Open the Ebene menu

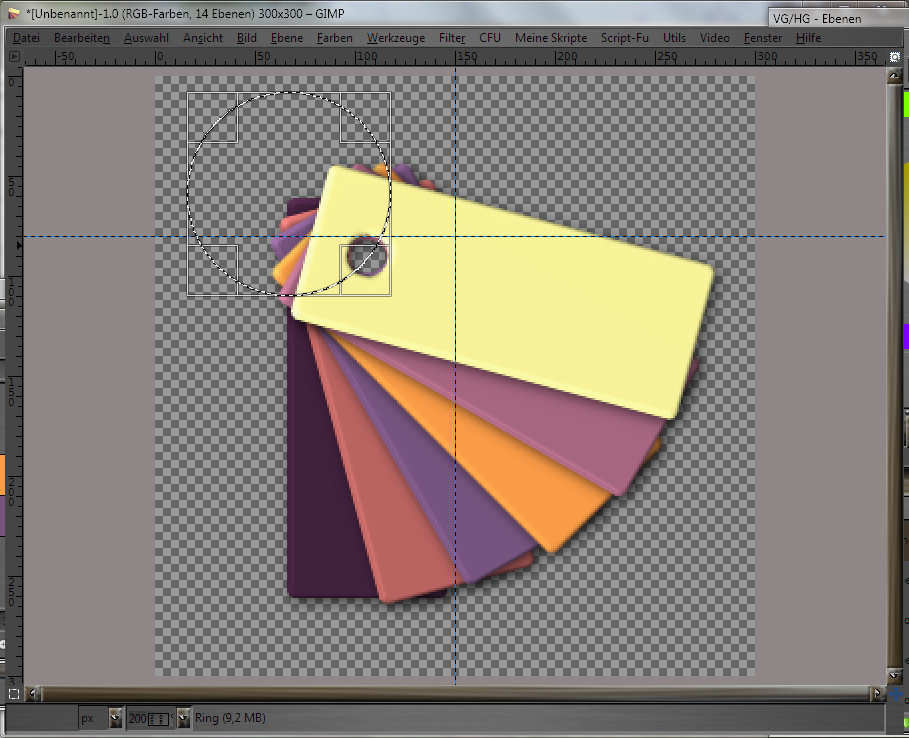(286, 38)
